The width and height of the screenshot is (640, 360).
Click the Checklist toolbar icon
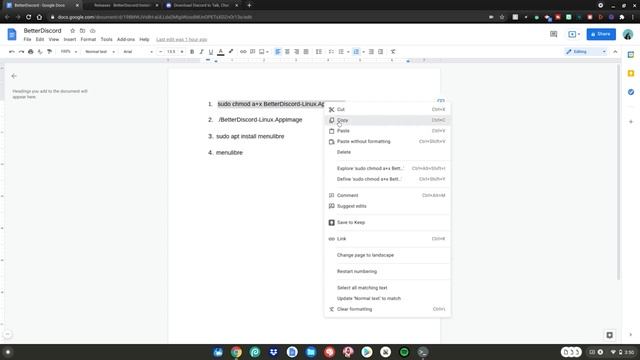point(331,52)
